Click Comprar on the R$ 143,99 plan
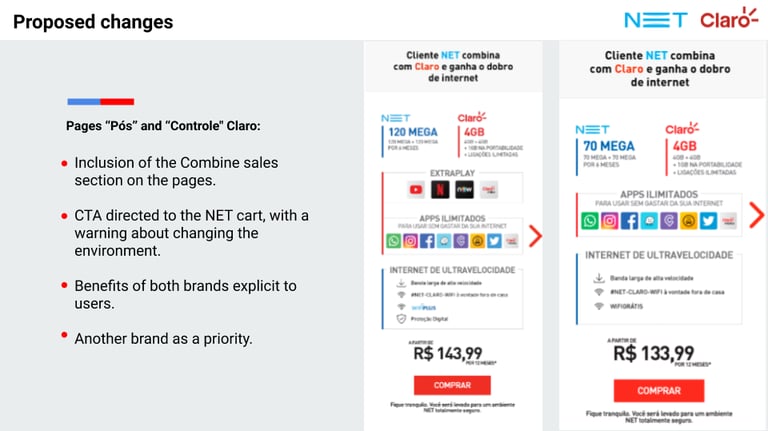The image size is (768, 431). pos(452,385)
